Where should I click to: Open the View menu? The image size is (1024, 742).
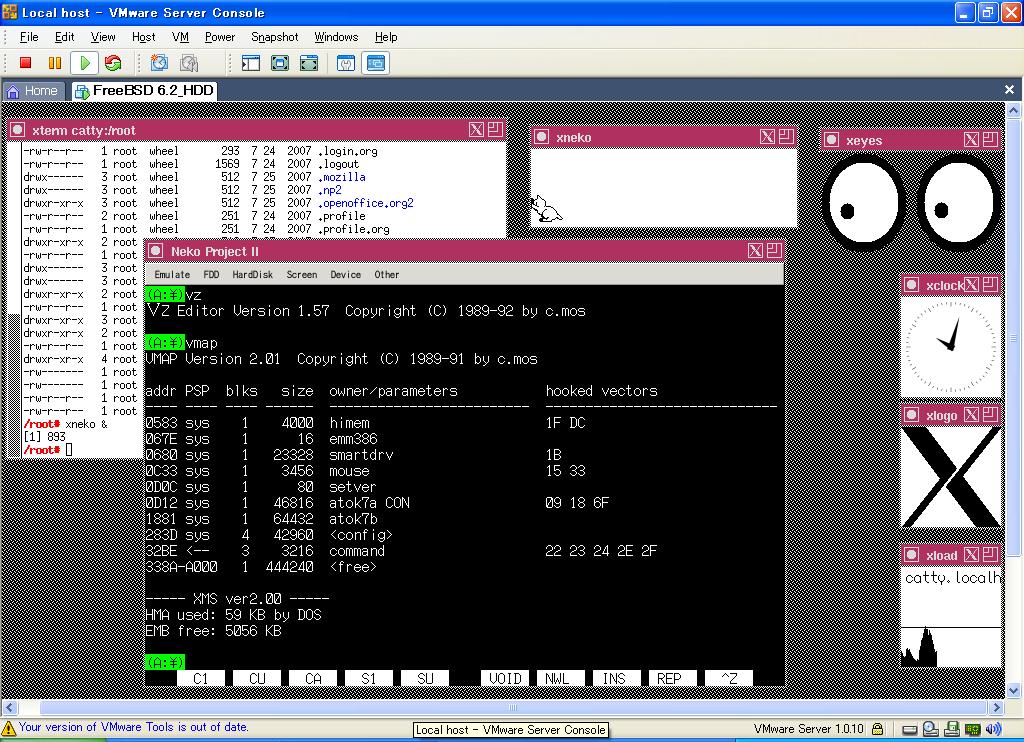[x=103, y=37]
